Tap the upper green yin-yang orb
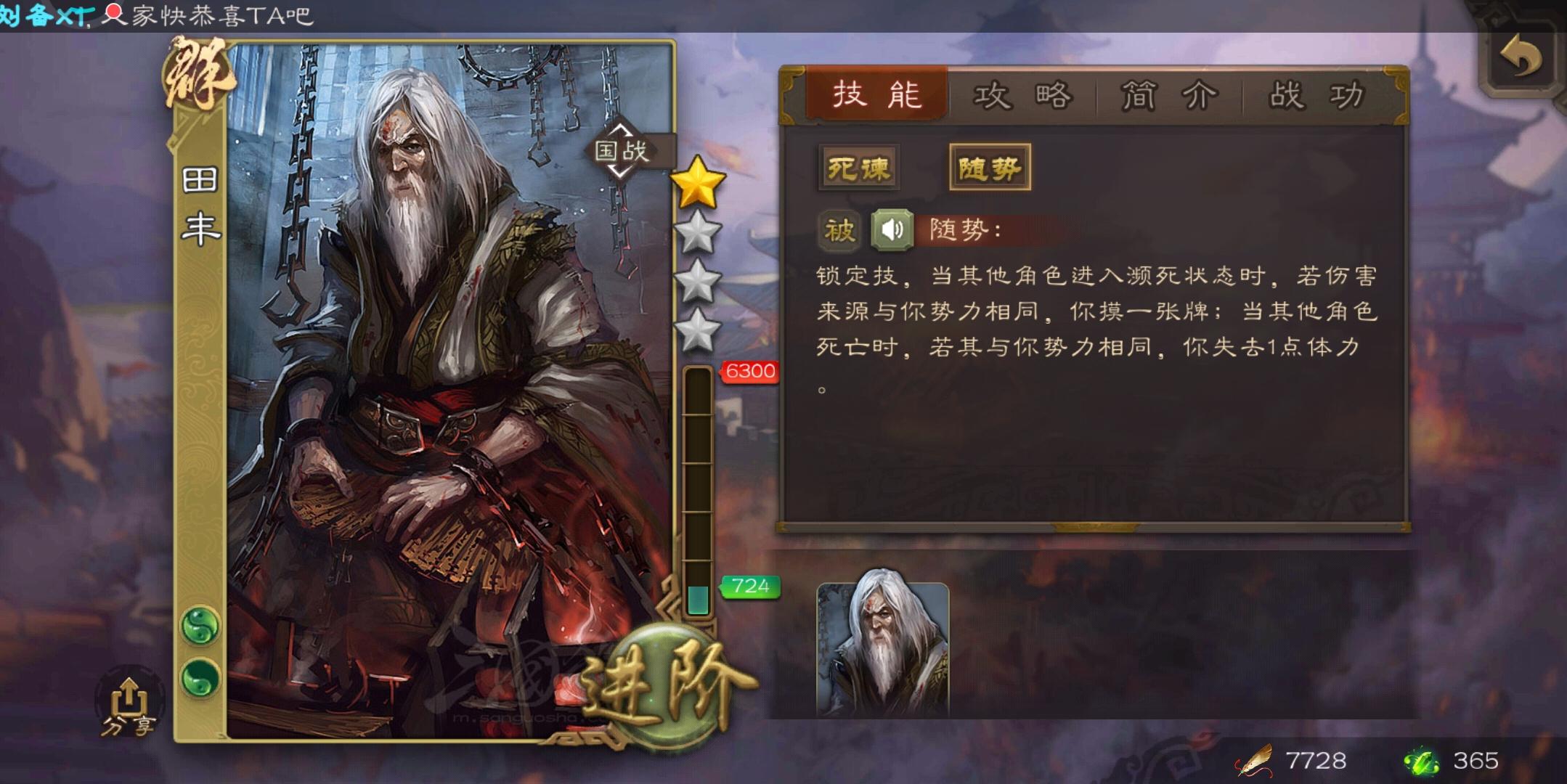The width and height of the screenshot is (1567, 784). click(200, 626)
